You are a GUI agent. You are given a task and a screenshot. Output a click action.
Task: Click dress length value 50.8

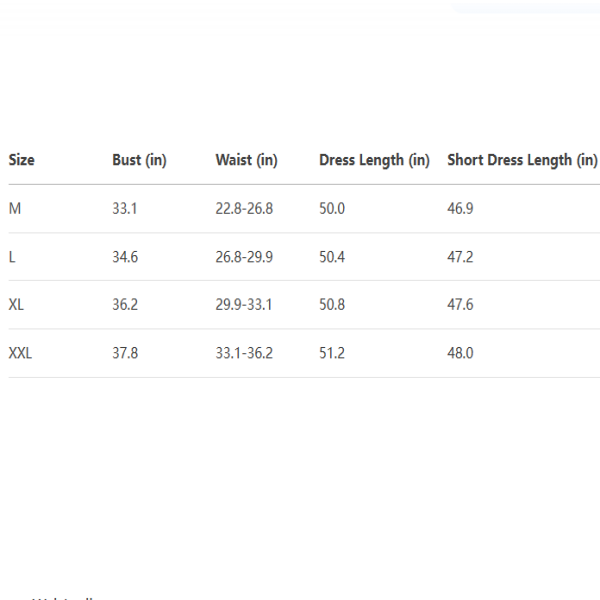pos(332,305)
